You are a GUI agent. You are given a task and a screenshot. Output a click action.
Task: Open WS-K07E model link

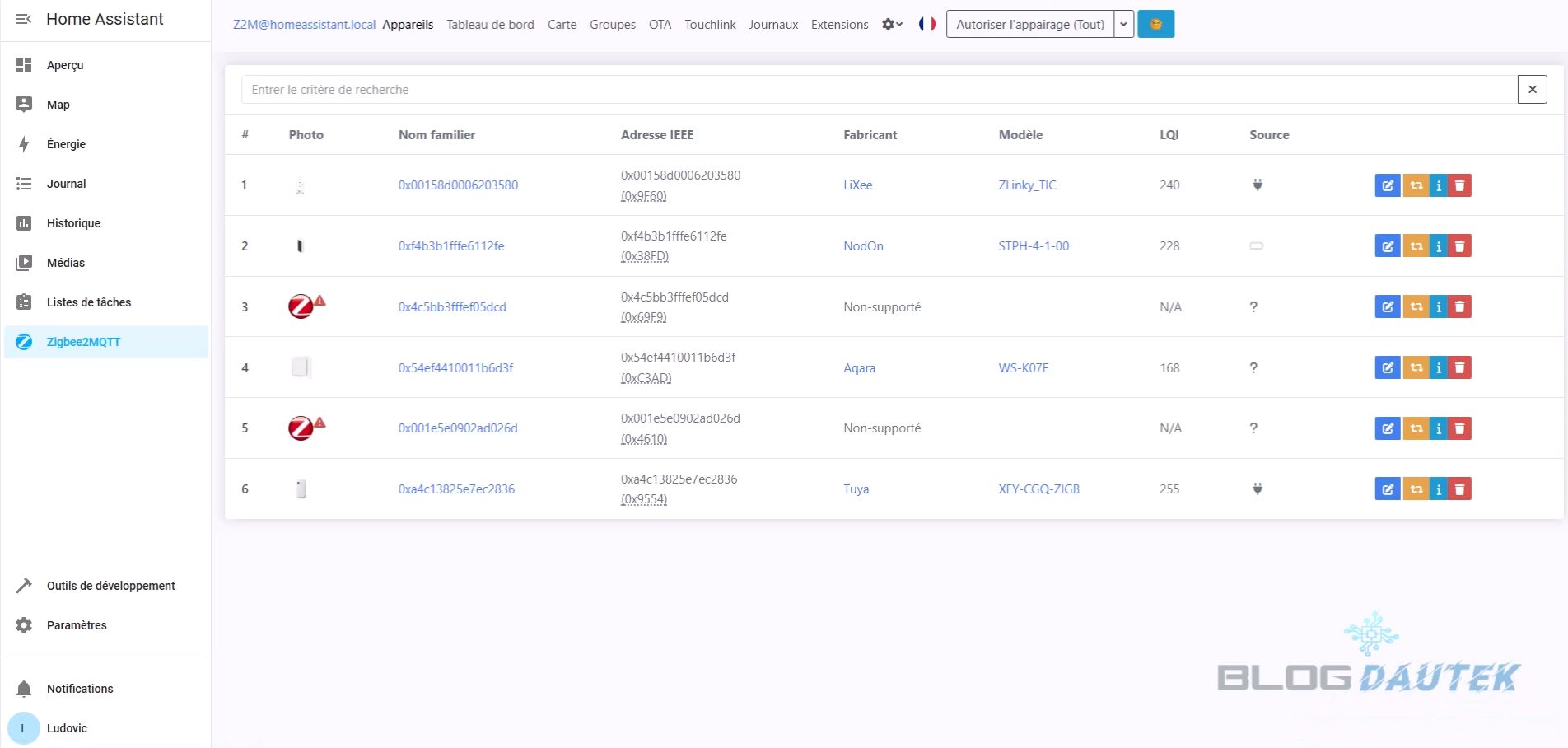[1024, 368]
